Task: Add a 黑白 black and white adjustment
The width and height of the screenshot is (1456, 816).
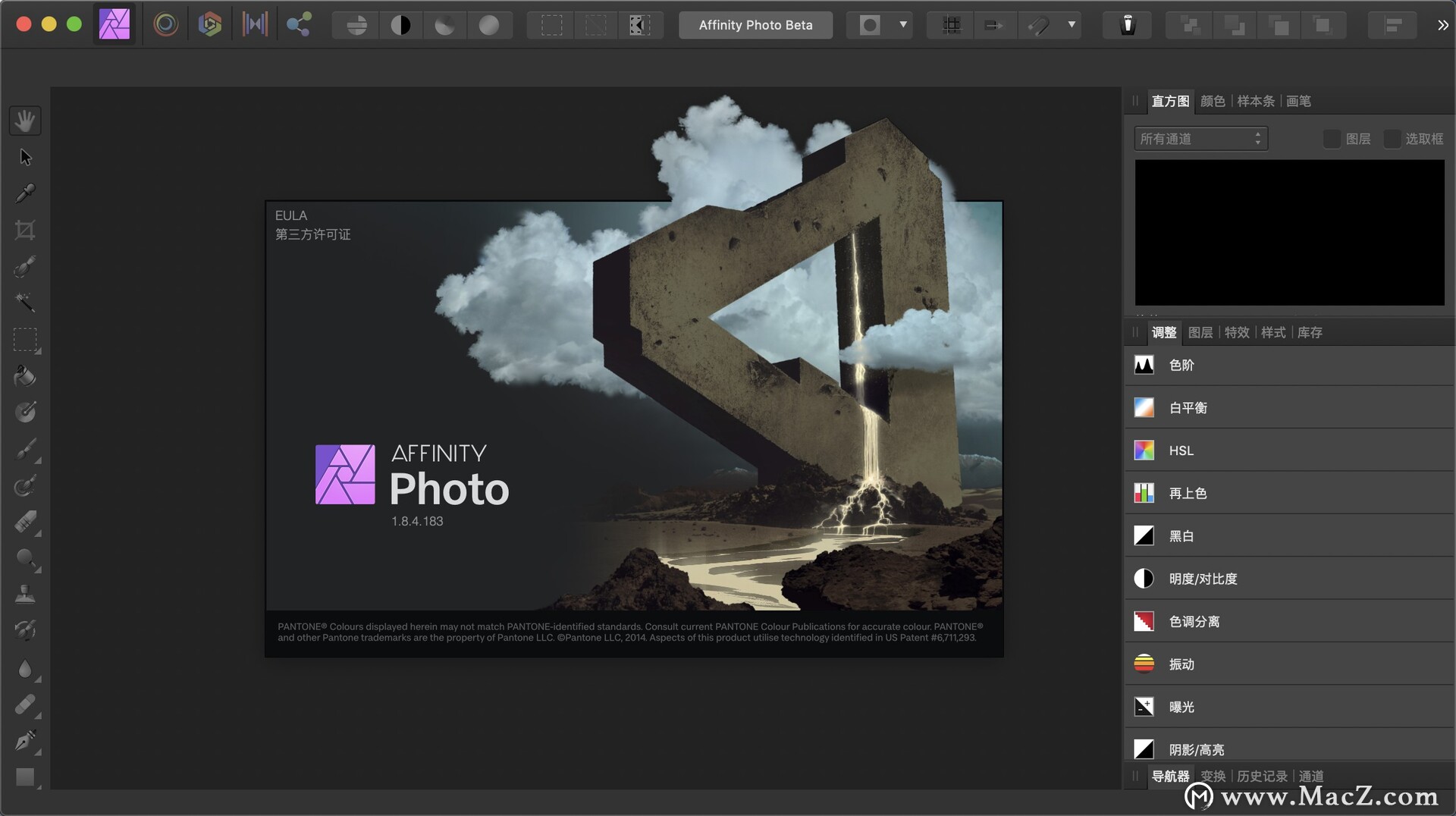Action: point(1289,536)
